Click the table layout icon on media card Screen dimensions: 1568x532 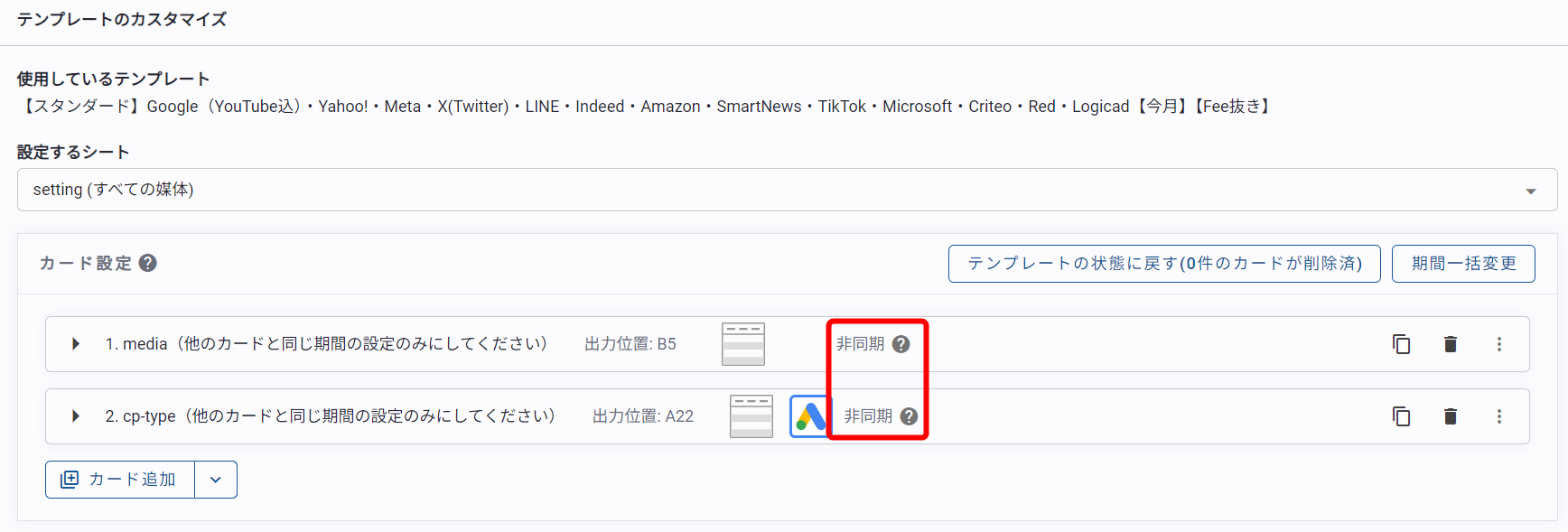pyautogui.click(x=743, y=344)
